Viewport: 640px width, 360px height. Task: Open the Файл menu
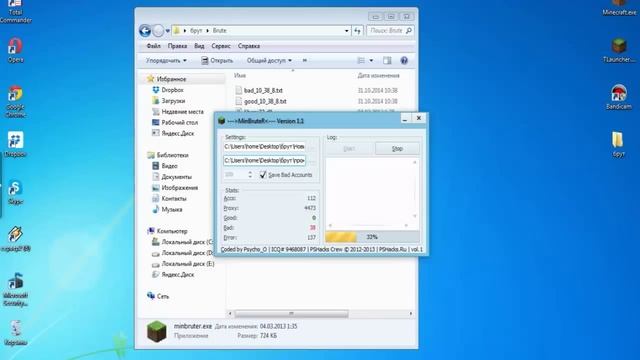153,46
